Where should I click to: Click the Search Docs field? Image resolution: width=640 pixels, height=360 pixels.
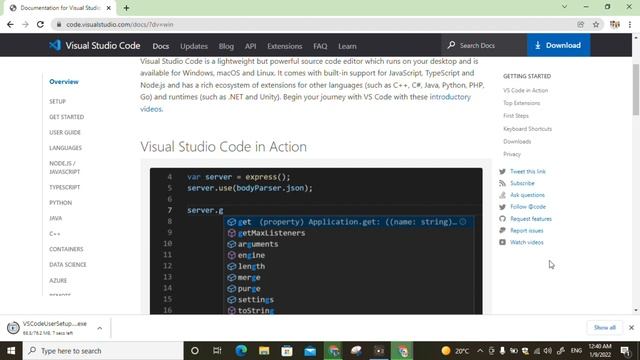484,45
